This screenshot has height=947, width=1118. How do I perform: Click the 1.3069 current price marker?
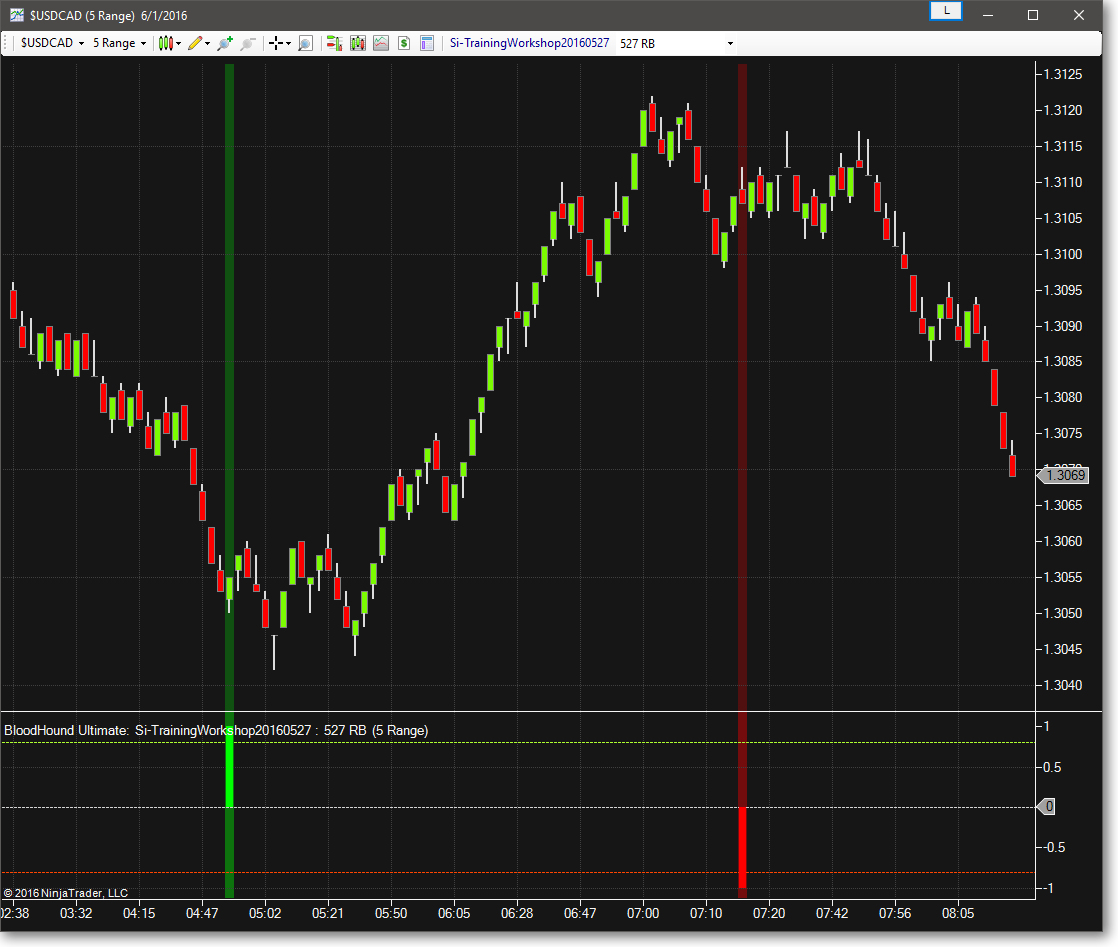point(1062,475)
